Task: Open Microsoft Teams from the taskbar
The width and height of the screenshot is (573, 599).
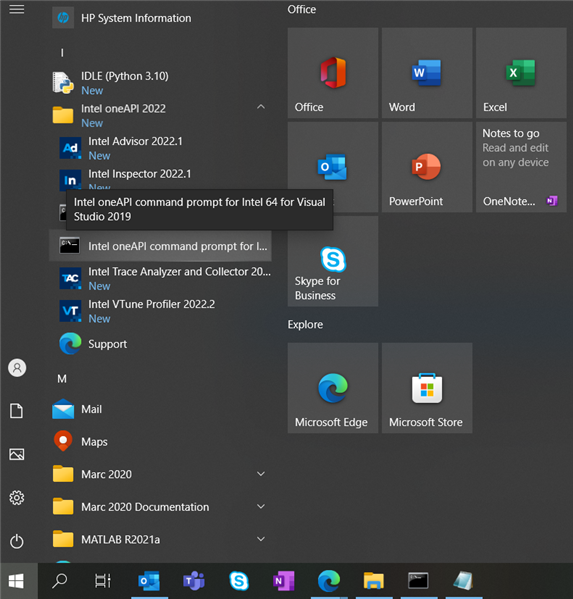Action: (x=194, y=581)
